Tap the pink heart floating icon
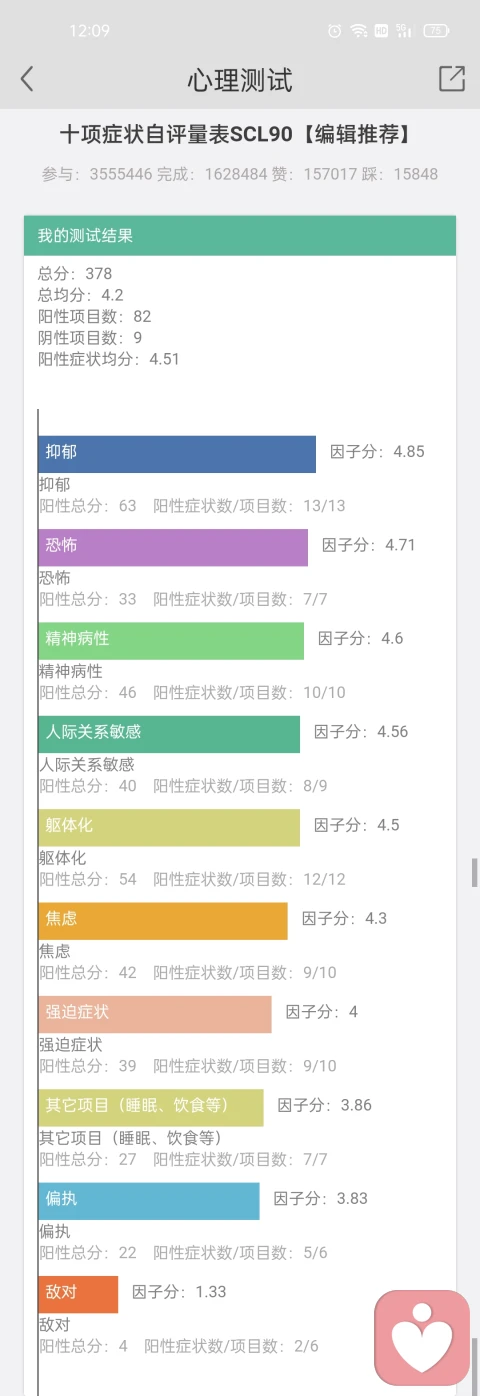This screenshot has width=480, height=1396. point(422,1338)
